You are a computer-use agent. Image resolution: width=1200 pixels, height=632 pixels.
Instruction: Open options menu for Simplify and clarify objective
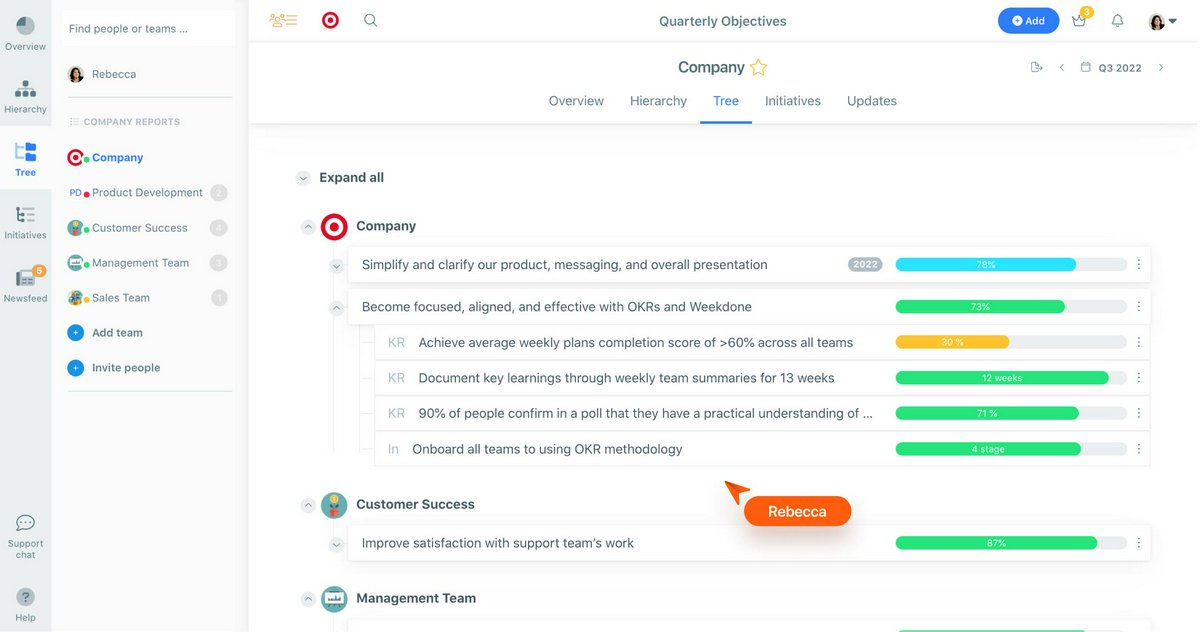[1139, 265]
